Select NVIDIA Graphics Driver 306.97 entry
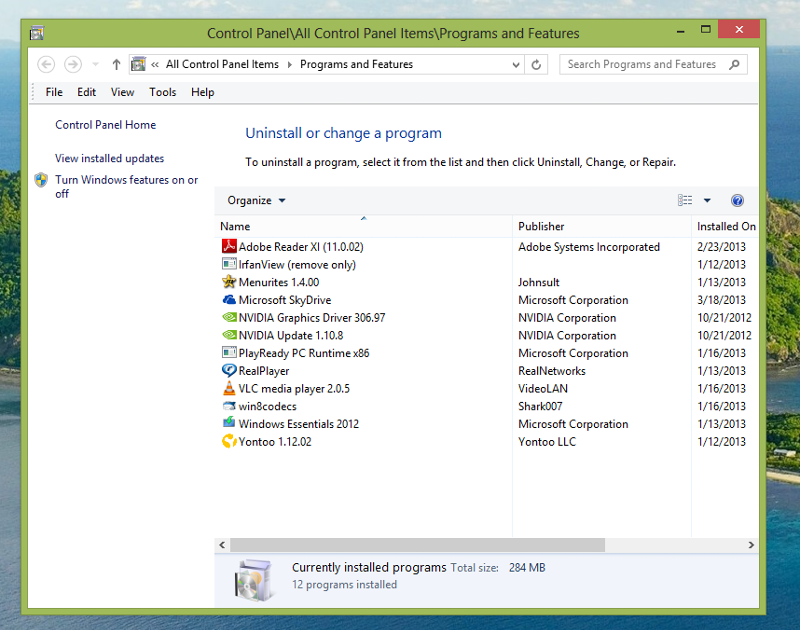Screen dimensions: 800x630 312,318
